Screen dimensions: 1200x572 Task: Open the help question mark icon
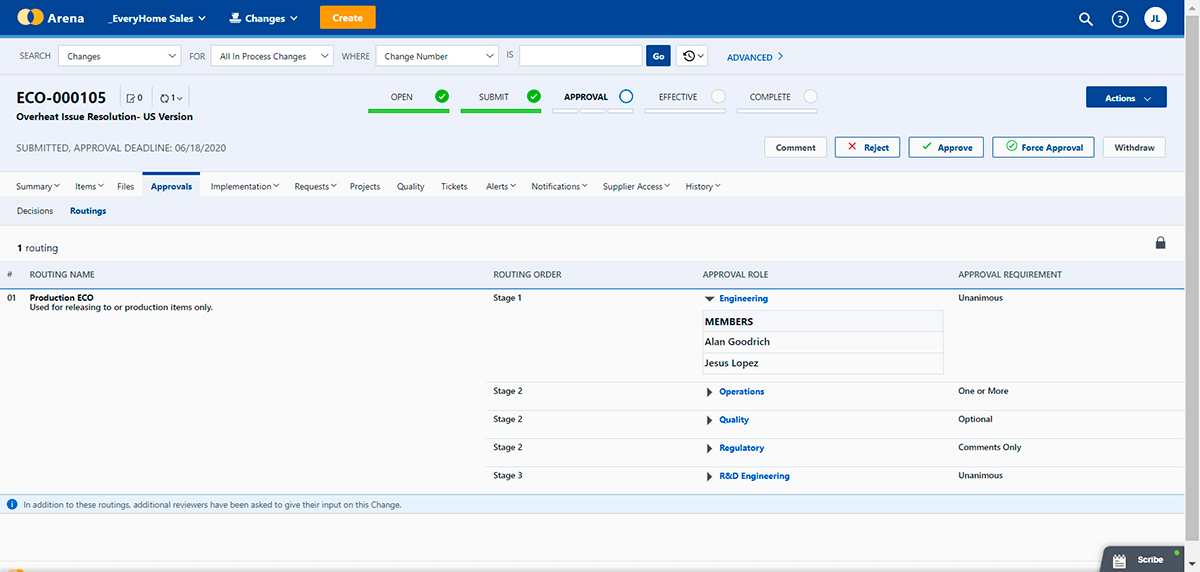[1120, 19]
